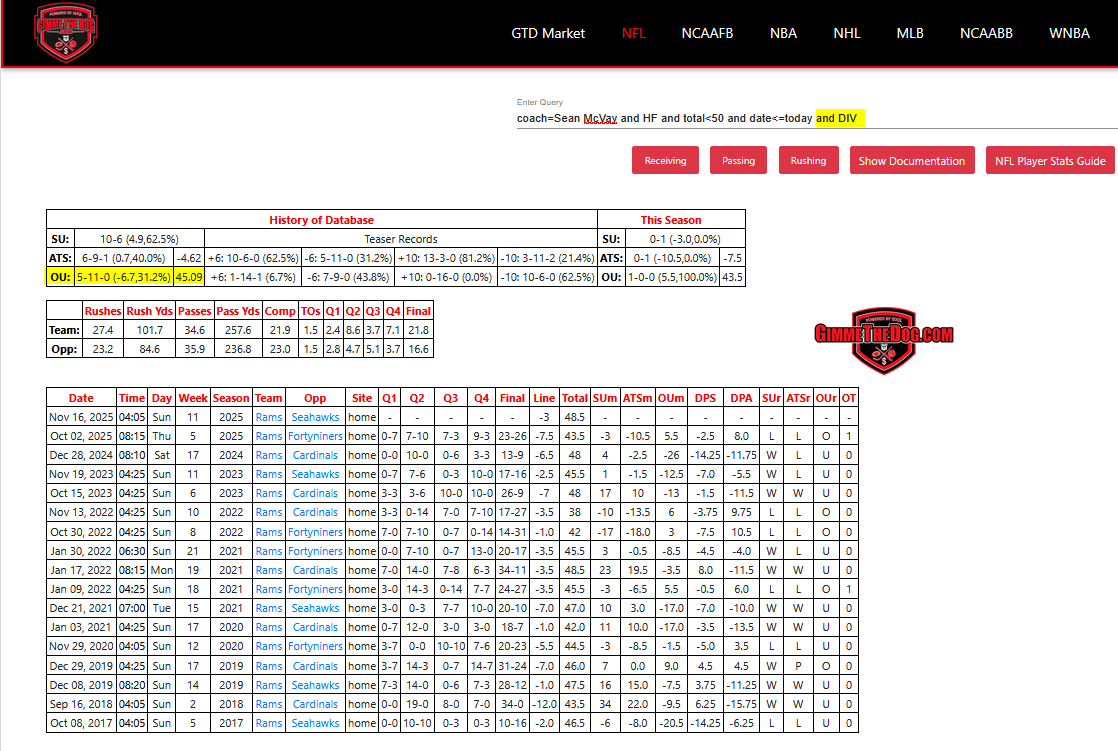Open Seahawks link in Dec 08, 2019 row
The height and width of the screenshot is (751, 1118).
point(315,685)
